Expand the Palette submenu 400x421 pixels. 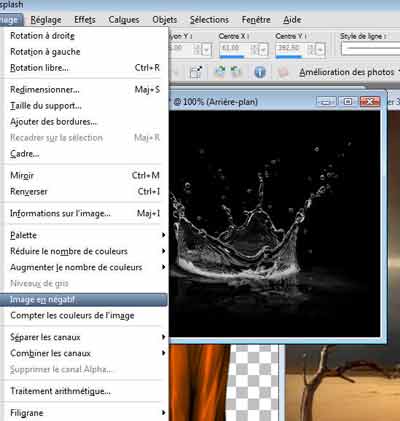pyautogui.click(x=84, y=235)
